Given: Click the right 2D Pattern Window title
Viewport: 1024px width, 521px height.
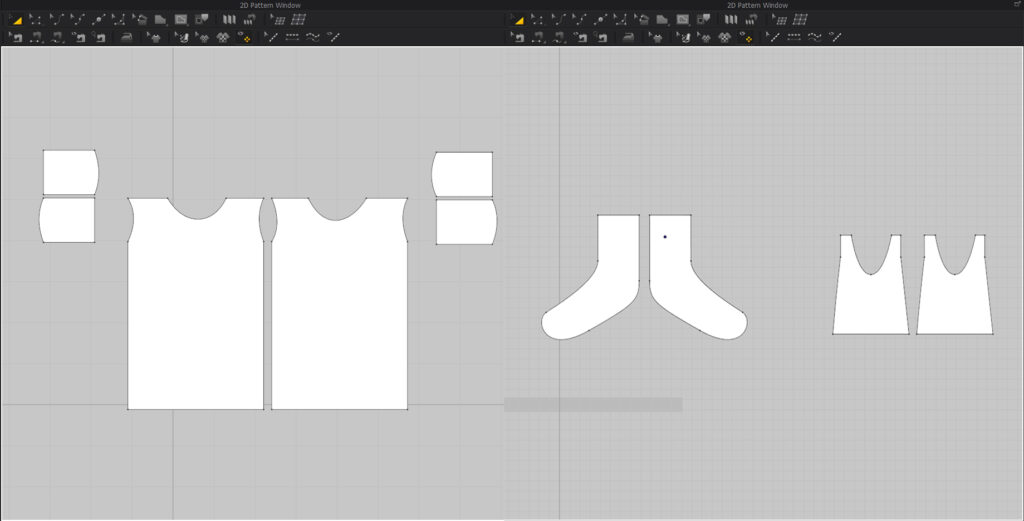Looking at the screenshot, I should point(757,5).
